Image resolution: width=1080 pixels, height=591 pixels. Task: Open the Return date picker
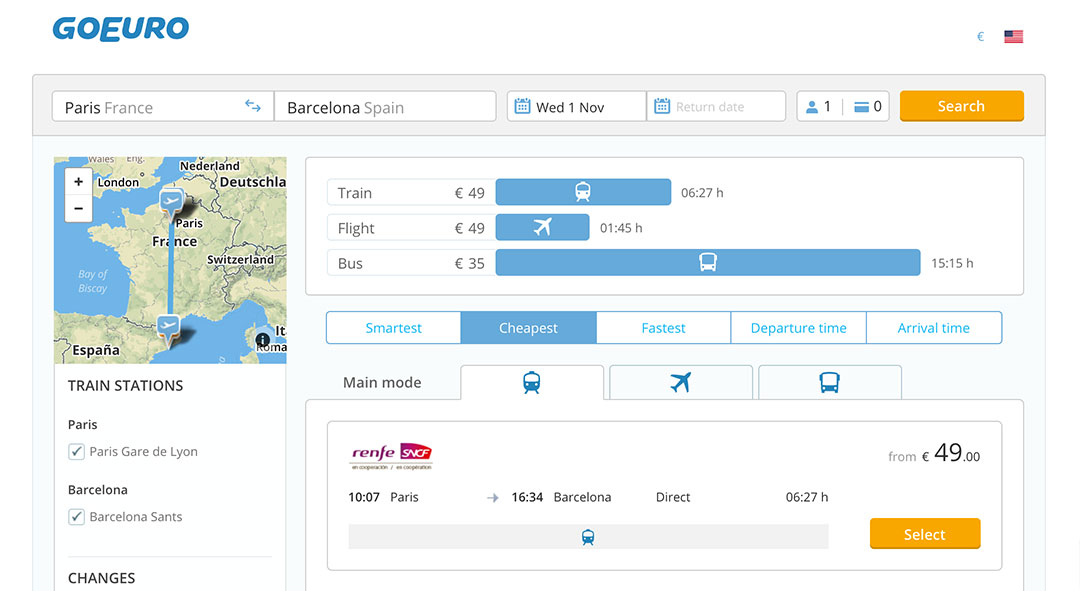(715, 107)
